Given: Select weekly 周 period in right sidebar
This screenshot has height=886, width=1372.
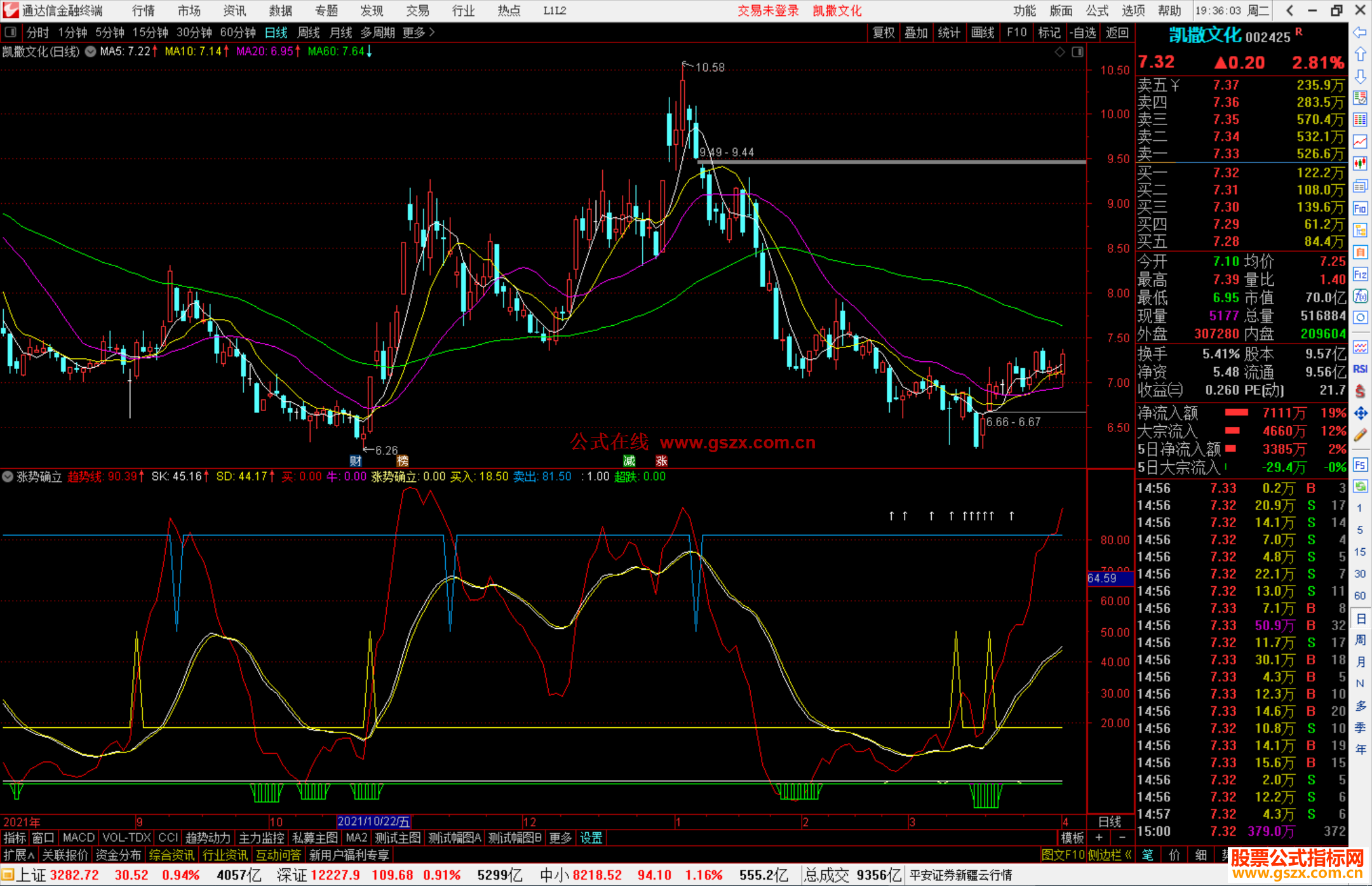Looking at the screenshot, I should [x=1360, y=640].
